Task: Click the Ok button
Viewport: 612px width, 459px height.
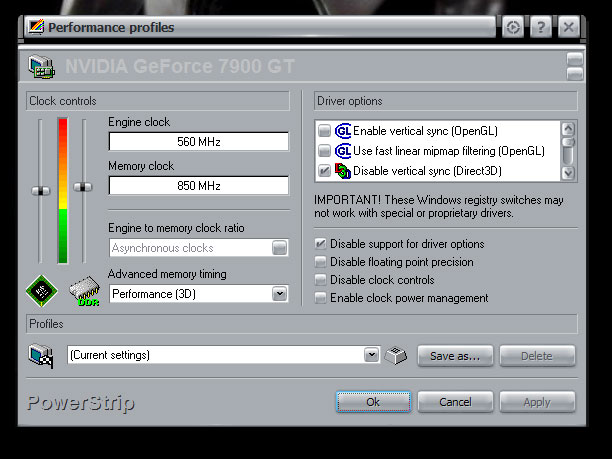Action: [x=373, y=402]
